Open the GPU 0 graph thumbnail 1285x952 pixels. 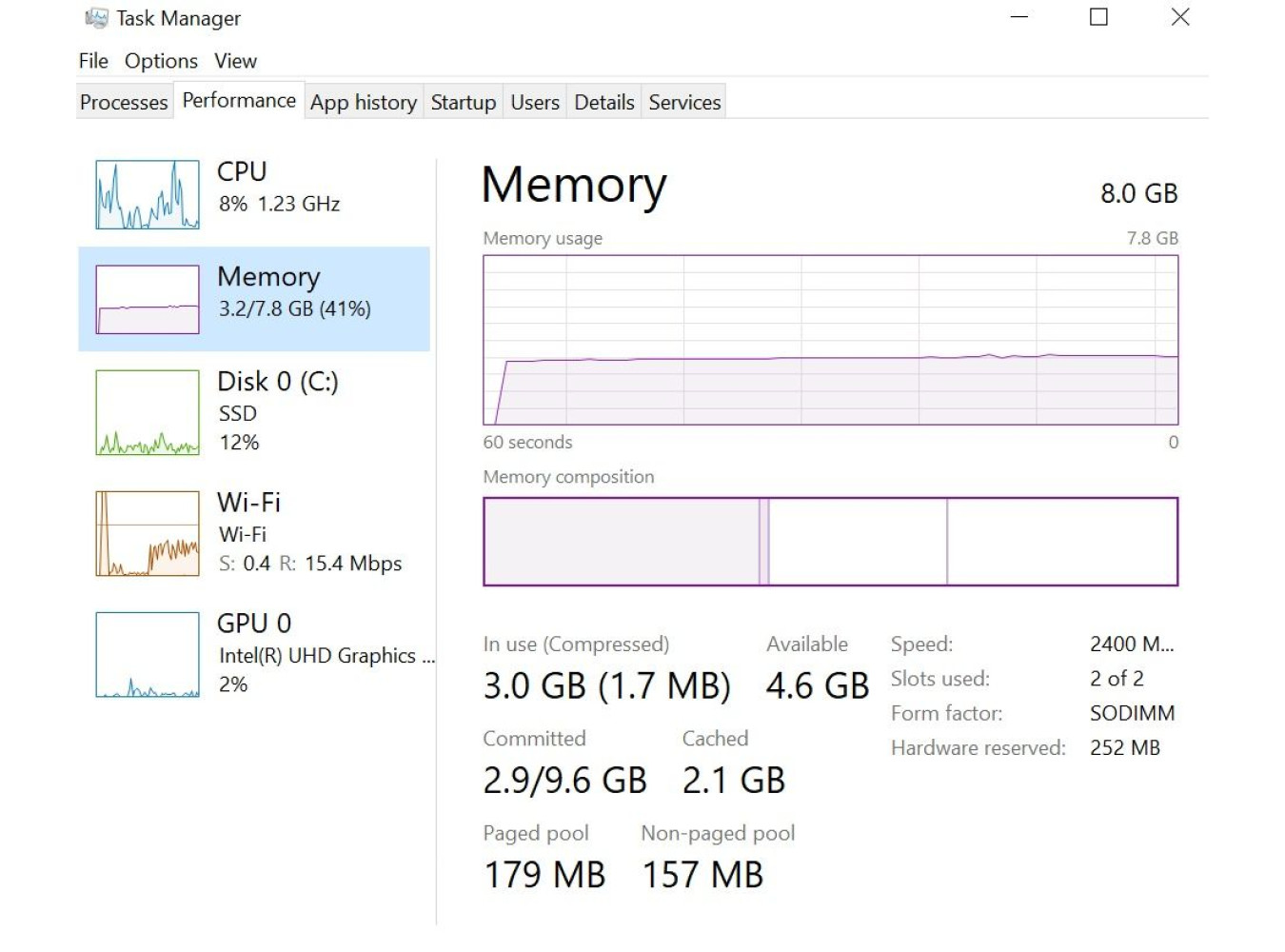(148, 655)
